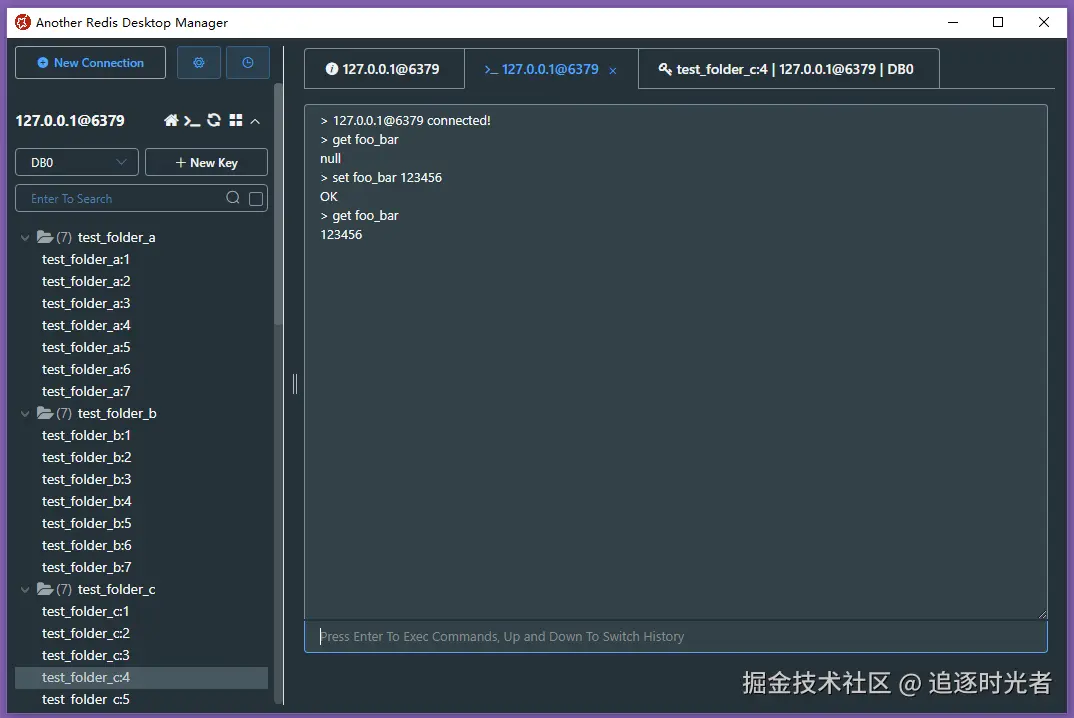
Task: Open Redis console via the terminal icon
Action: (192, 121)
